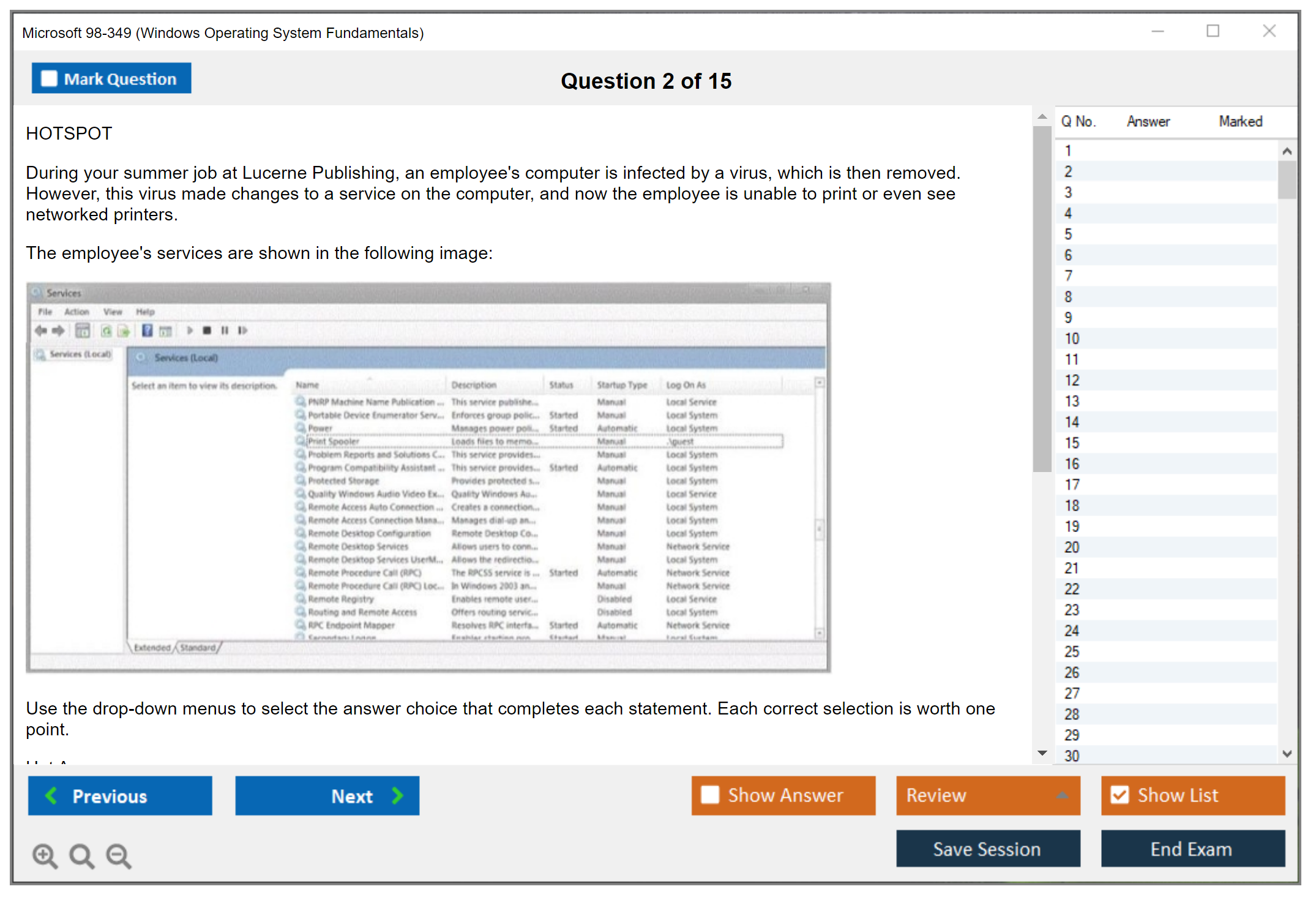Click the Marked column header
The height and width of the screenshot is (900, 1316).
(x=1240, y=121)
